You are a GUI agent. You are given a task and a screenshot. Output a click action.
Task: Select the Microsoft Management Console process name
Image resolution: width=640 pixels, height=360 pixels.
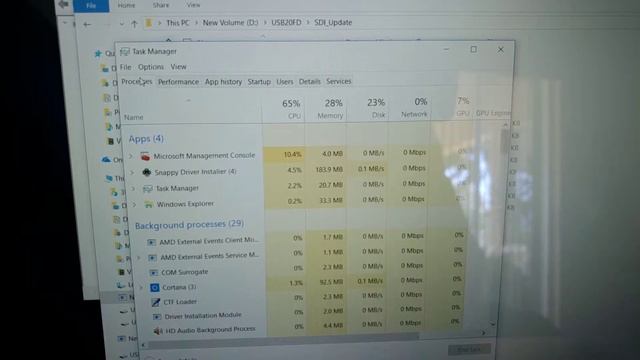click(x=204, y=156)
